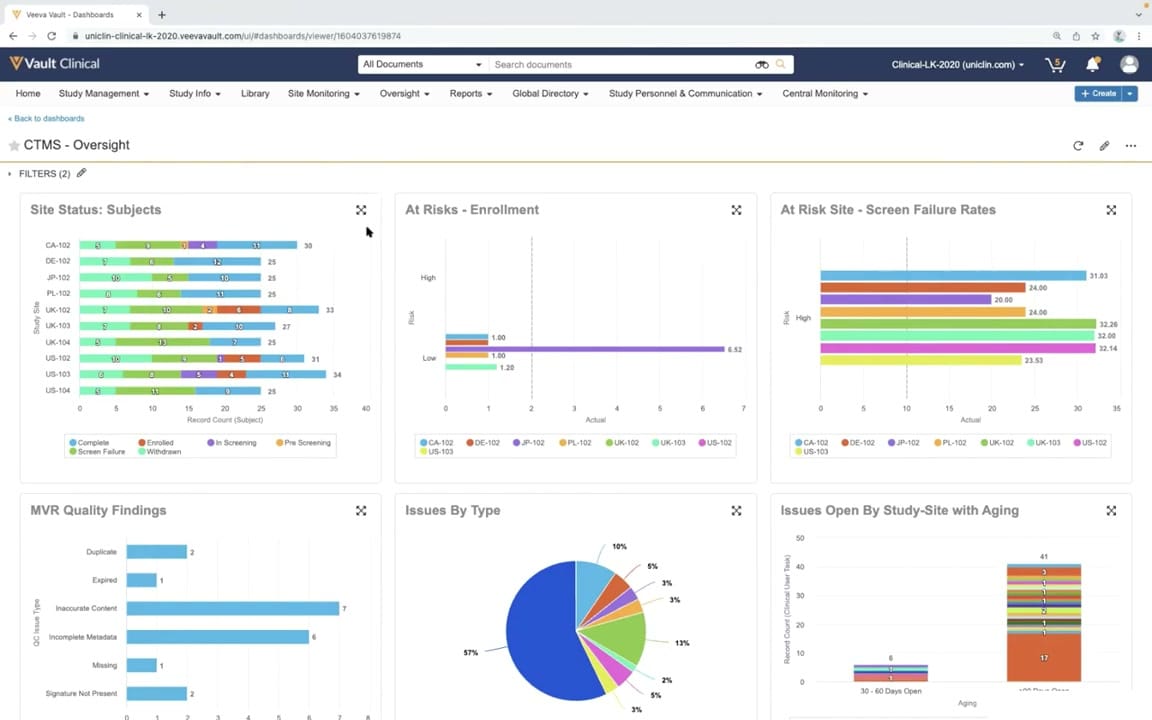Viewport: 1152px width, 720px height.
Task: Expand the Issues By Type chart
Action: coord(736,511)
